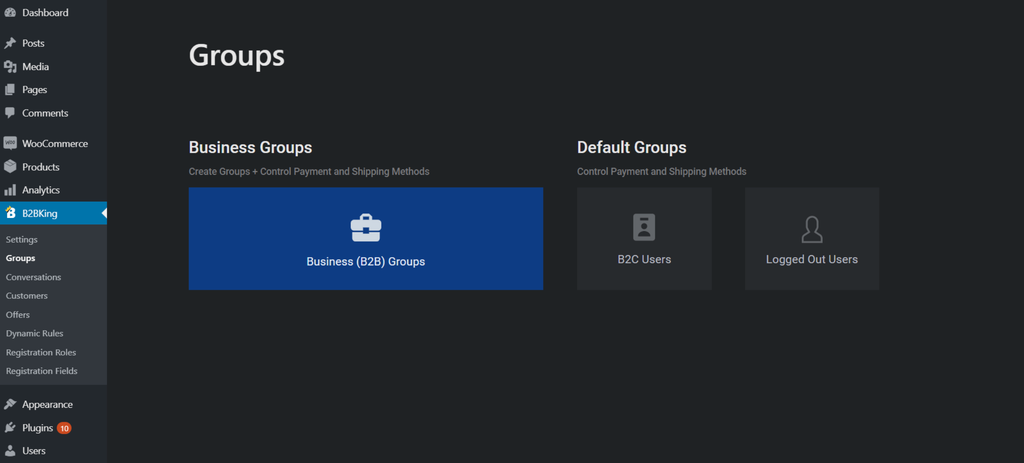Open the Users menu label
The height and width of the screenshot is (463, 1024).
(34, 451)
